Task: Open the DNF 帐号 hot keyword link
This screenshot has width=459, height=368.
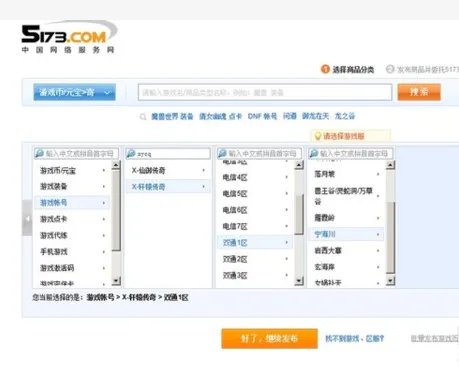Action: [x=262, y=116]
